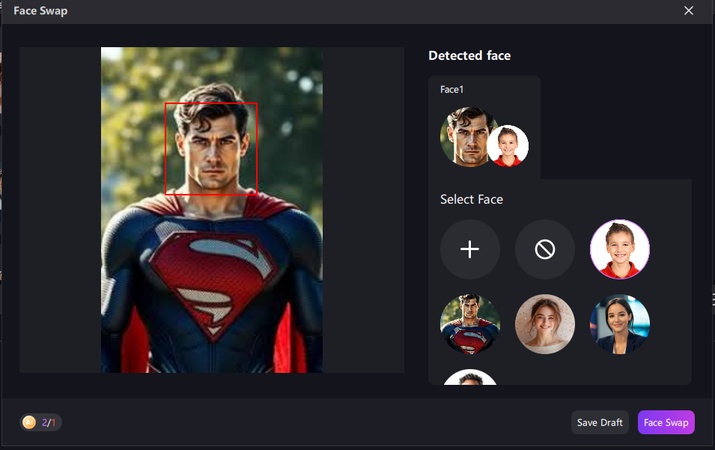Image resolution: width=715 pixels, height=450 pixels.
Task: Click the small child face overlay on Face1
Action: (508, 146)
